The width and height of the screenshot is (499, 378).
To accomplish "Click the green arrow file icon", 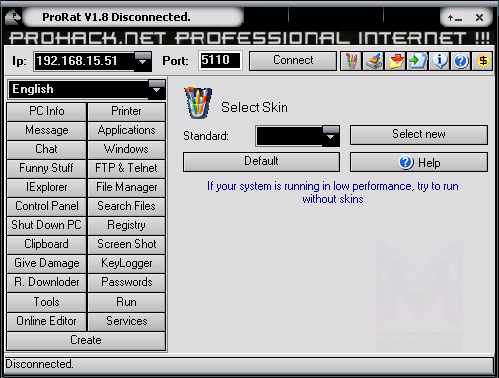I will pos(417,61).
